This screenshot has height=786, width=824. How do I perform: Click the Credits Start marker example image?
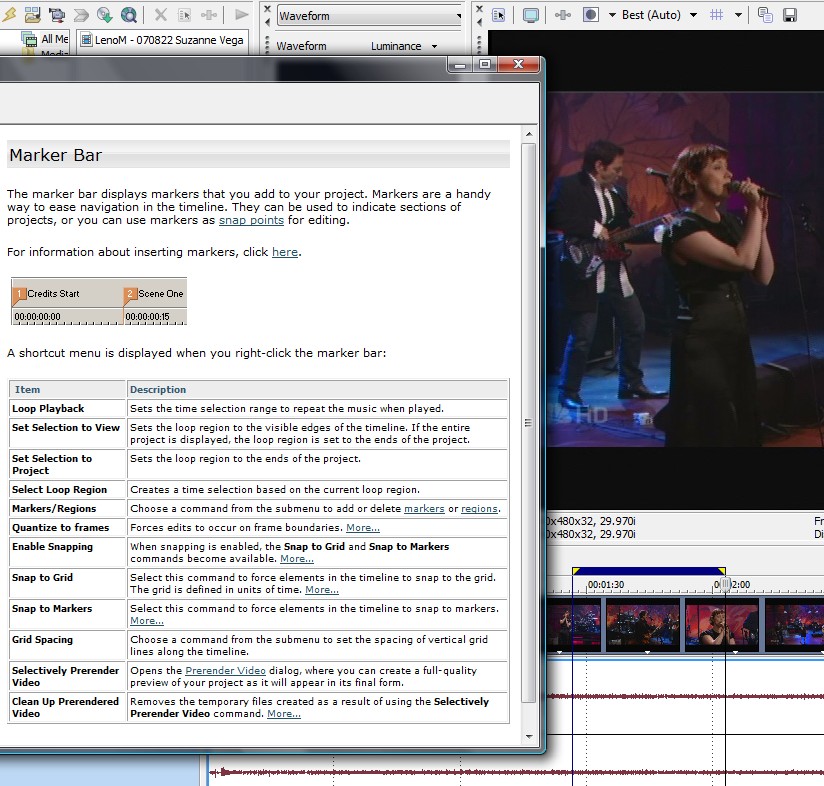click(99, 301)
